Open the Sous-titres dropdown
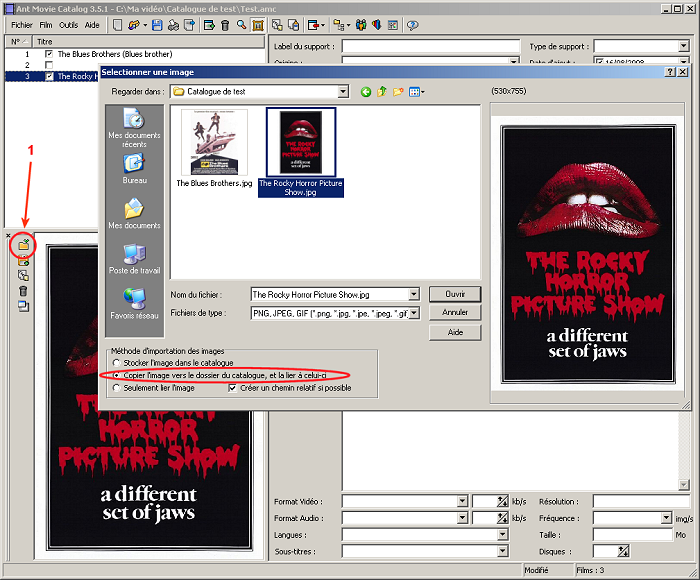The width and height of the screenshot is (700, 580). [x=503, y=551]
